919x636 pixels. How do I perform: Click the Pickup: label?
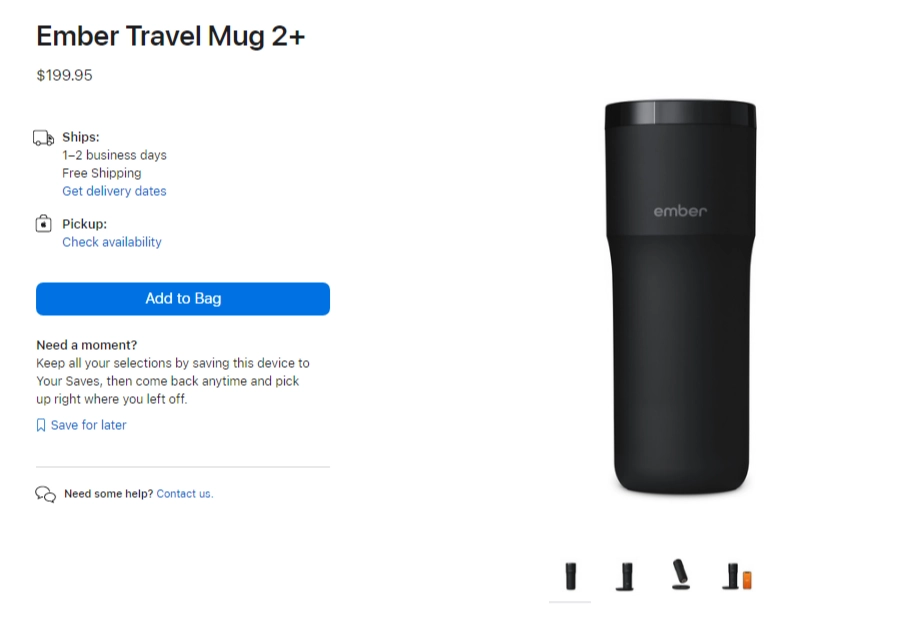pos(85,224)
